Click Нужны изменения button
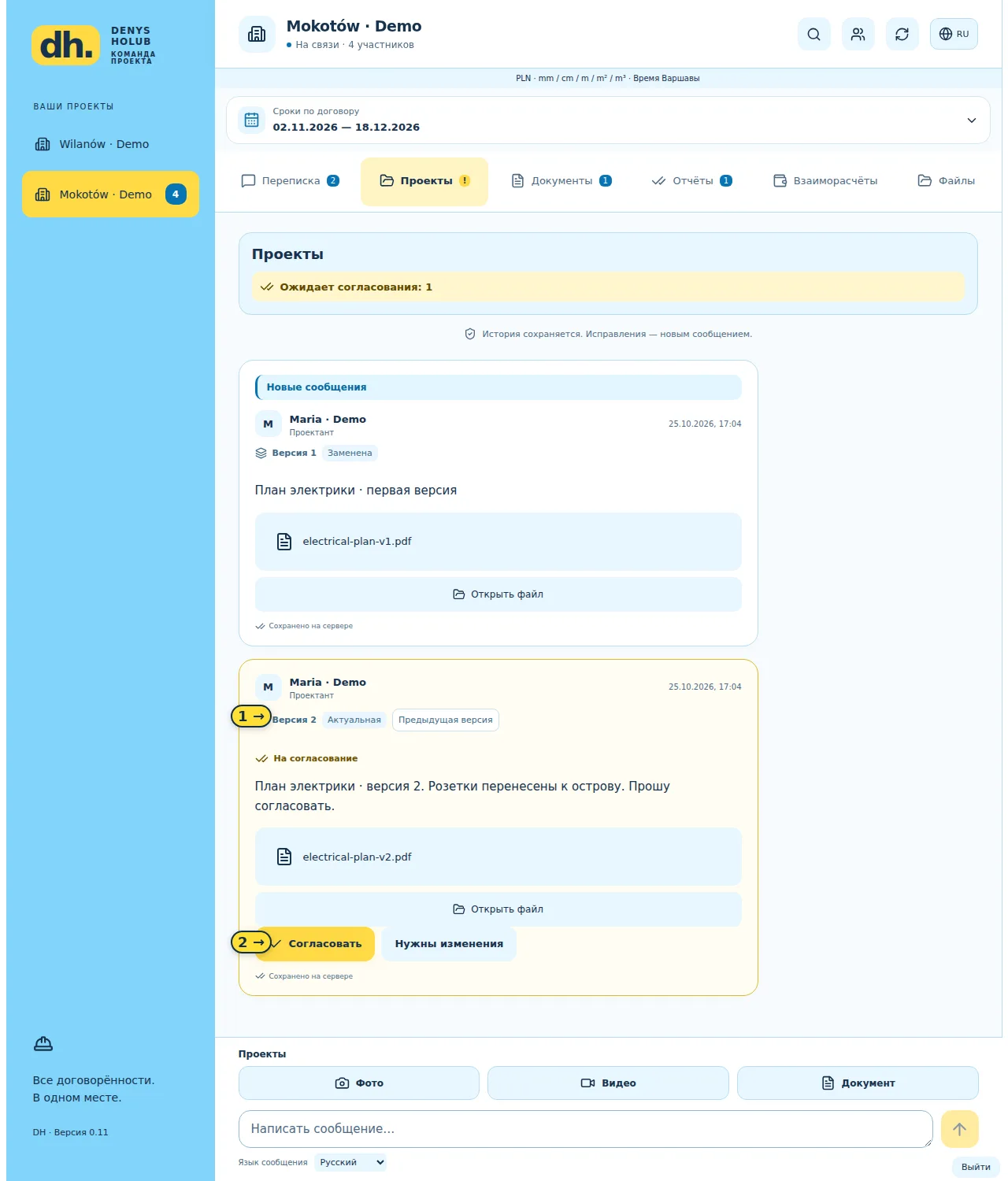Image resolution: width=1008 pixels, height=1181 pixels. 449,944
